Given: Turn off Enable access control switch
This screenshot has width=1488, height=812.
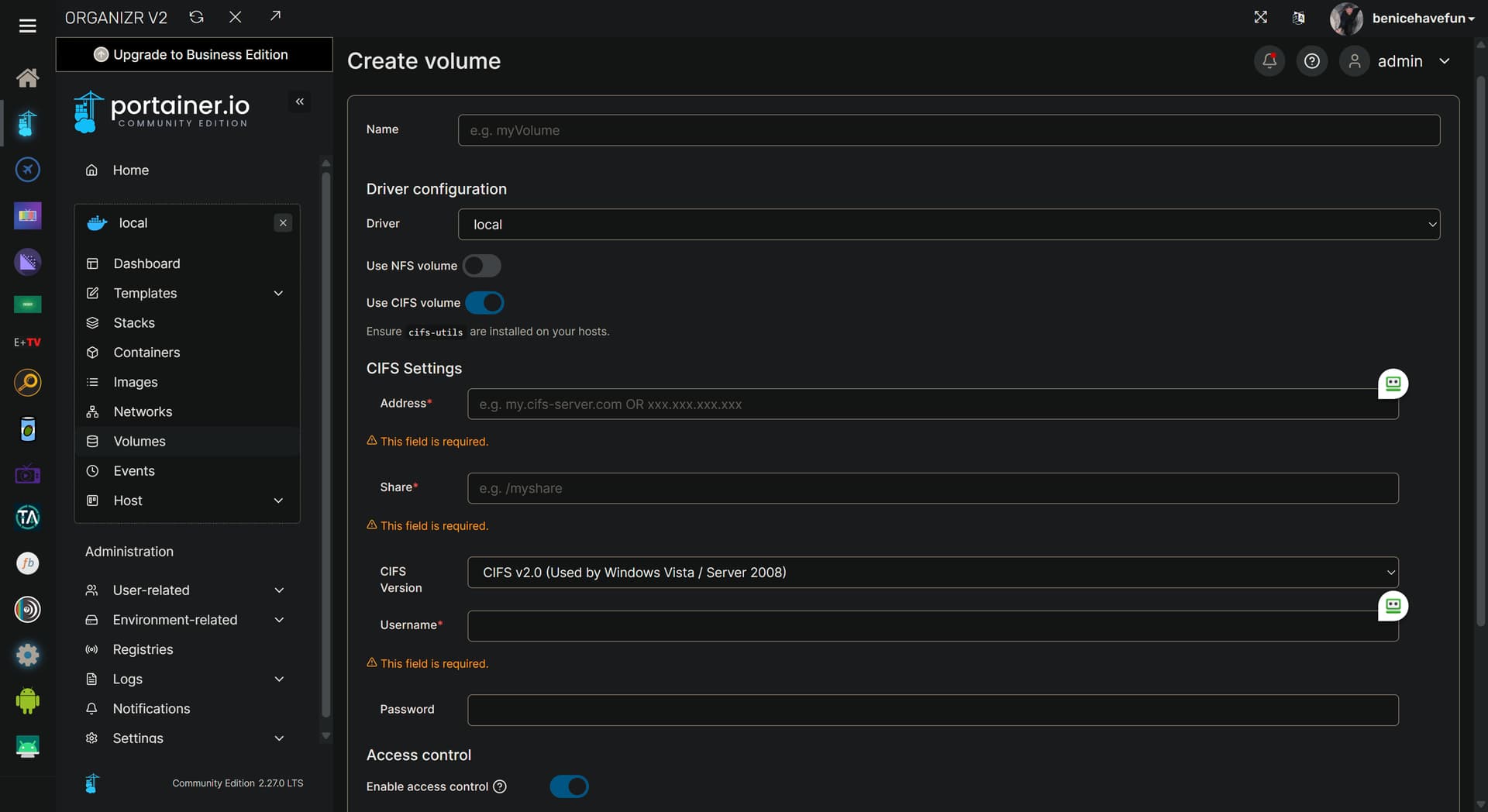Looking at the screenshot, I should point(569,786).
